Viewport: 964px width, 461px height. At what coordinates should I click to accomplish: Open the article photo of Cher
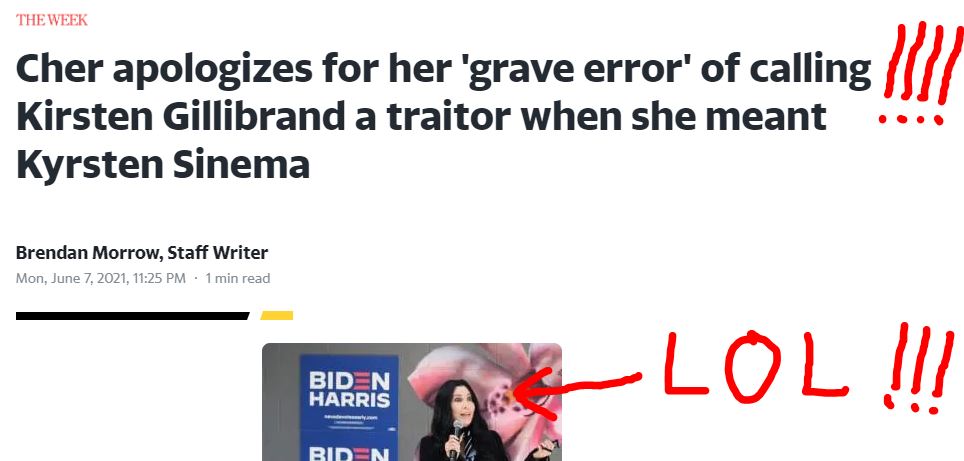[x=412, y=402]
